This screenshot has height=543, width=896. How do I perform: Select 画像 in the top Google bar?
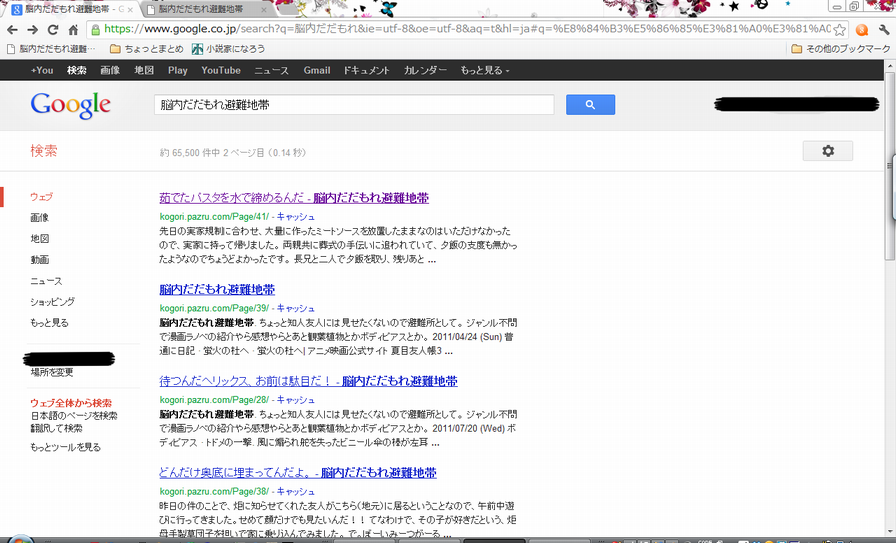coord(110,70)
